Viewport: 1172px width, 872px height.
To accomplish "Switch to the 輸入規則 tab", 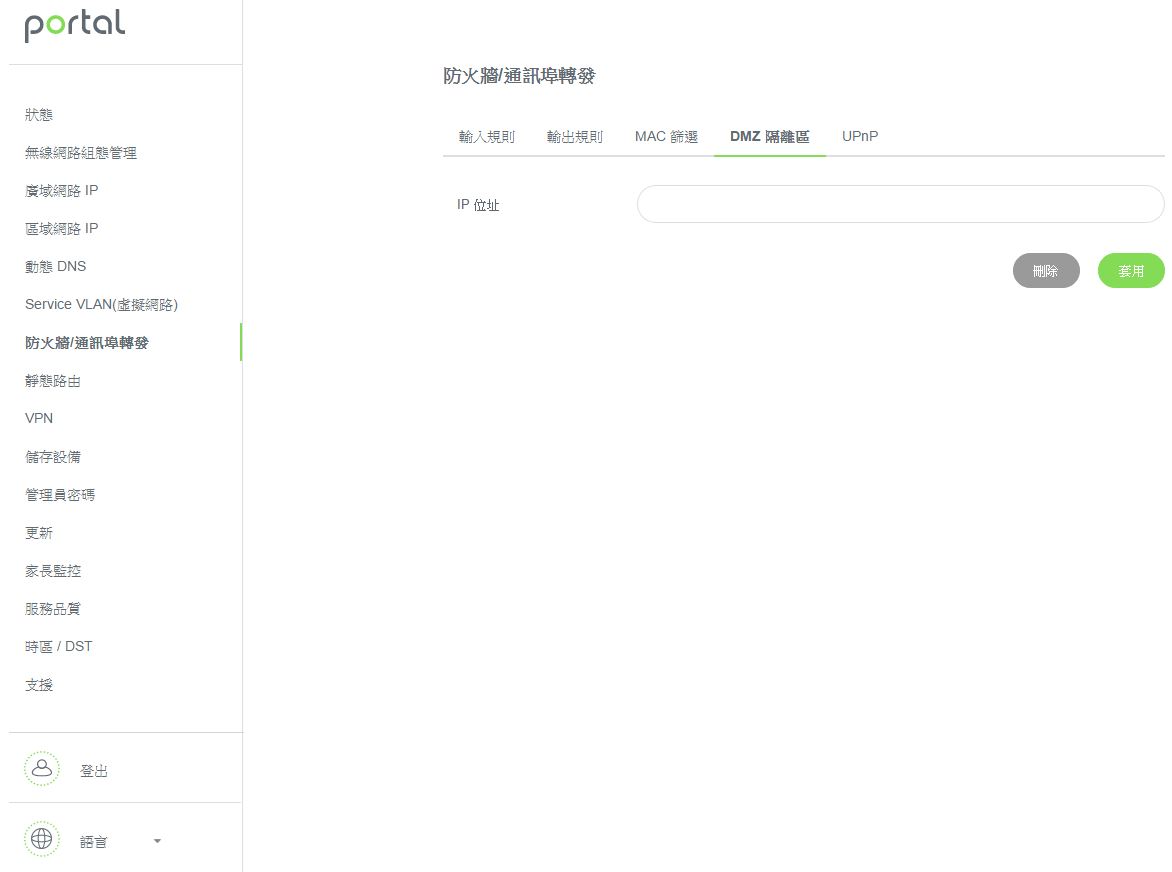I will click(487, 137).
